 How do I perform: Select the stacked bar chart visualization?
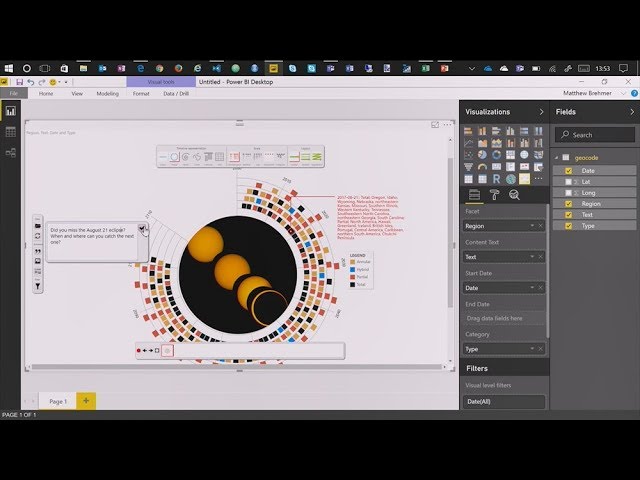tap(468, 131)
